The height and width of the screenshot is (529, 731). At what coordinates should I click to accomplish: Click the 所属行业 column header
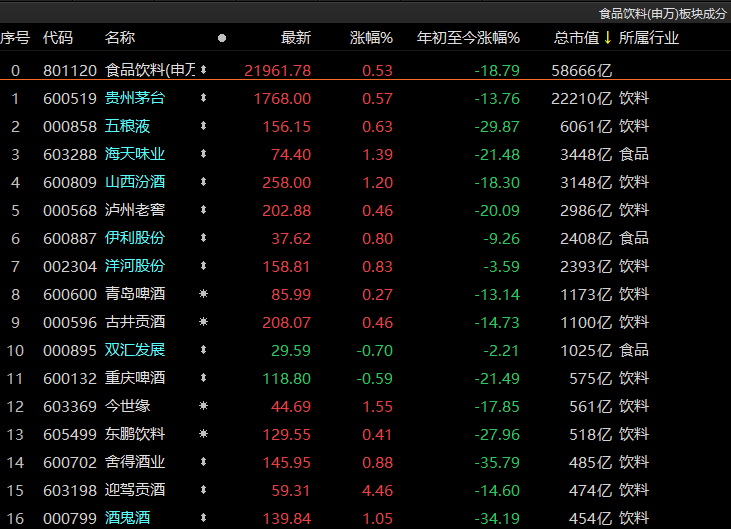[648, 37]
